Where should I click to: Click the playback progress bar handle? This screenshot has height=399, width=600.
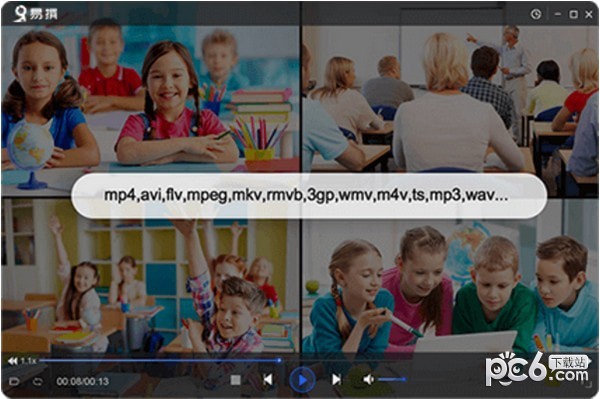pos(279,360)
